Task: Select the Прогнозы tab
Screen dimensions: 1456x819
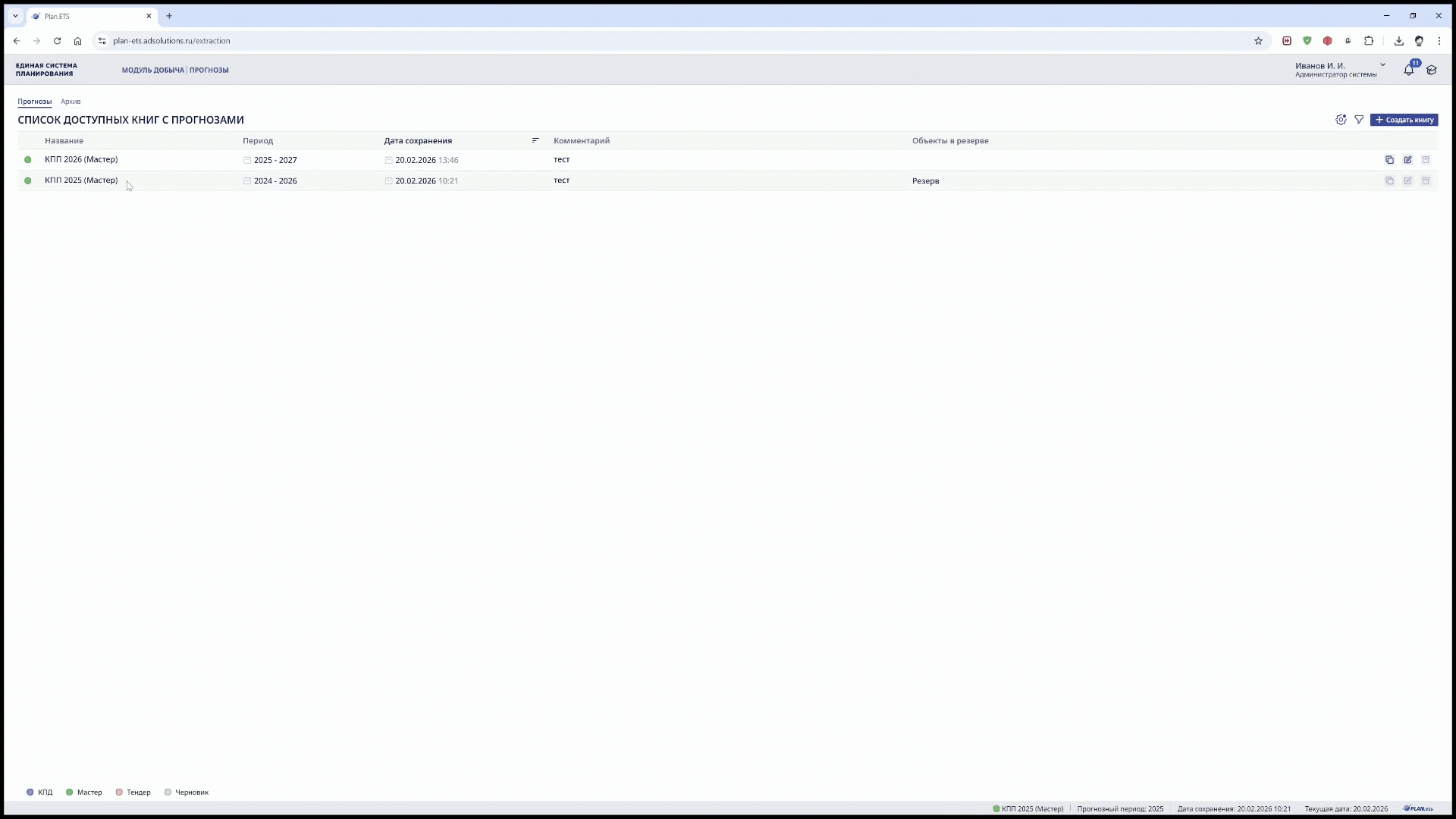Action: point(34,102)
